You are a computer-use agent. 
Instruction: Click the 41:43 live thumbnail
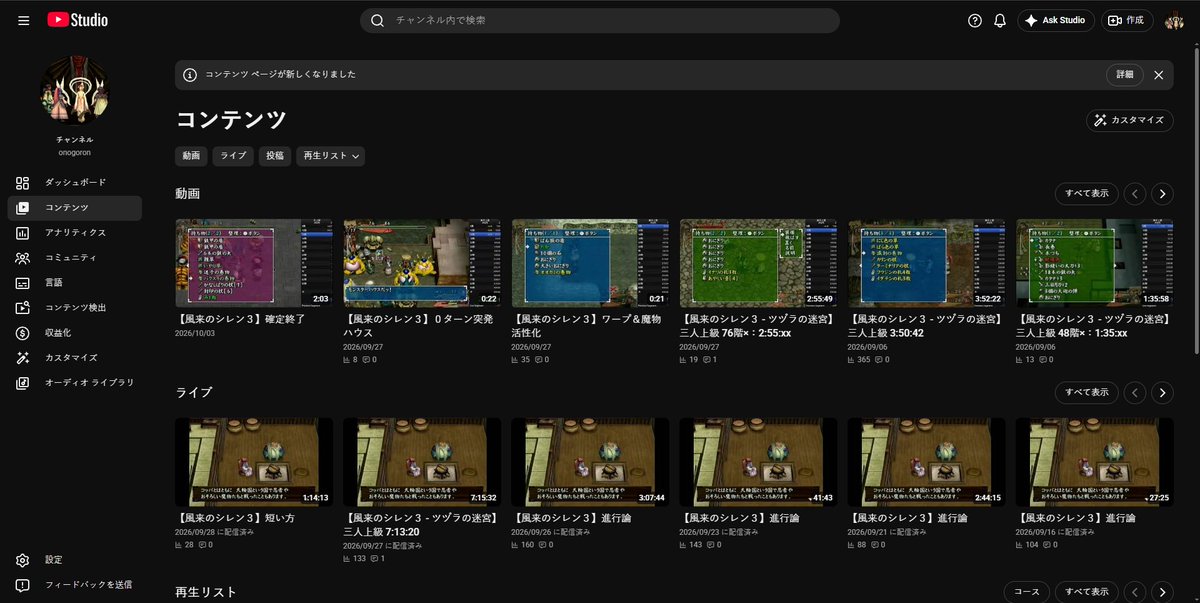pos(758,462)
